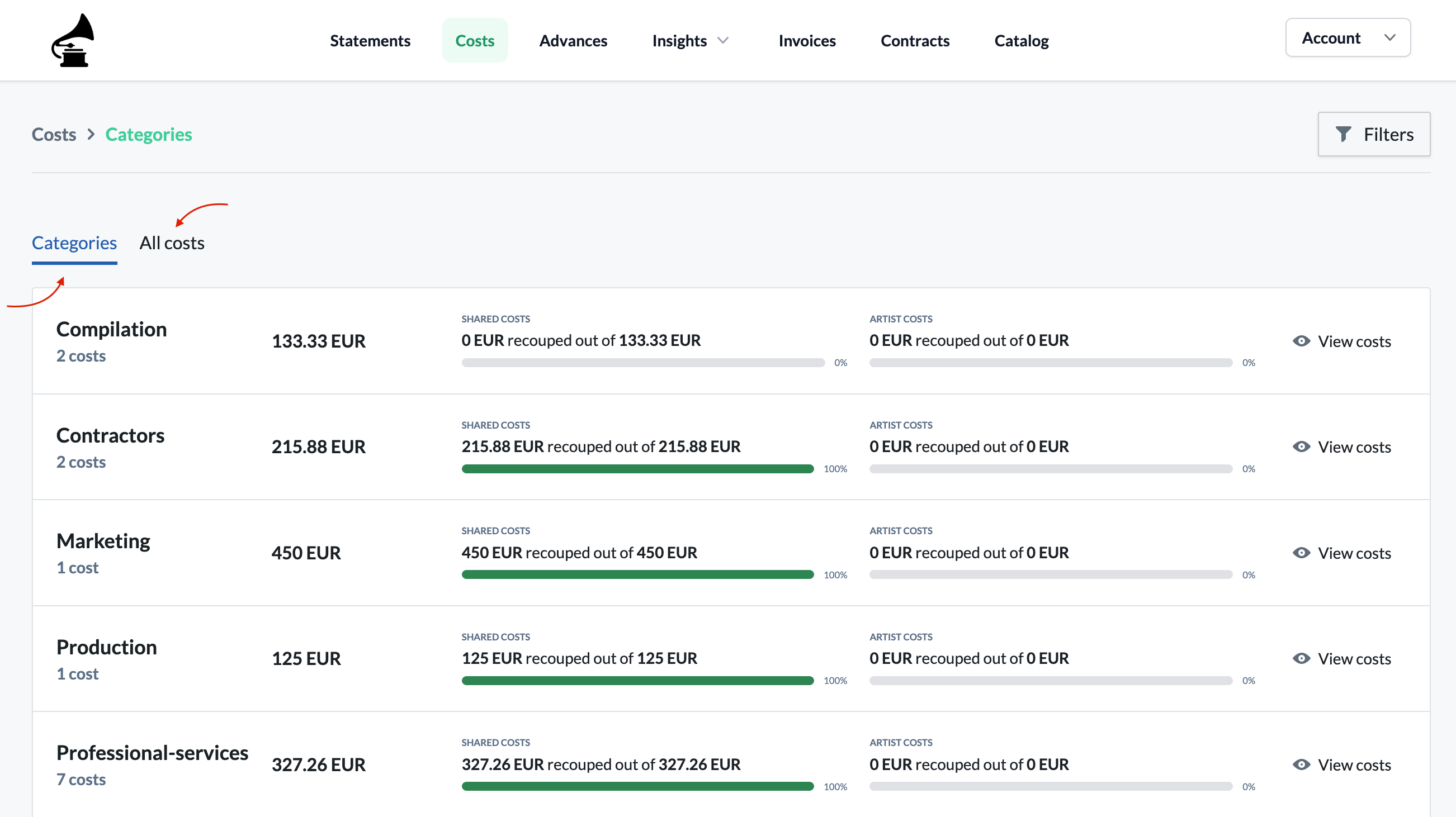Click Marketing shared costs progress bar

pos(637,574)
